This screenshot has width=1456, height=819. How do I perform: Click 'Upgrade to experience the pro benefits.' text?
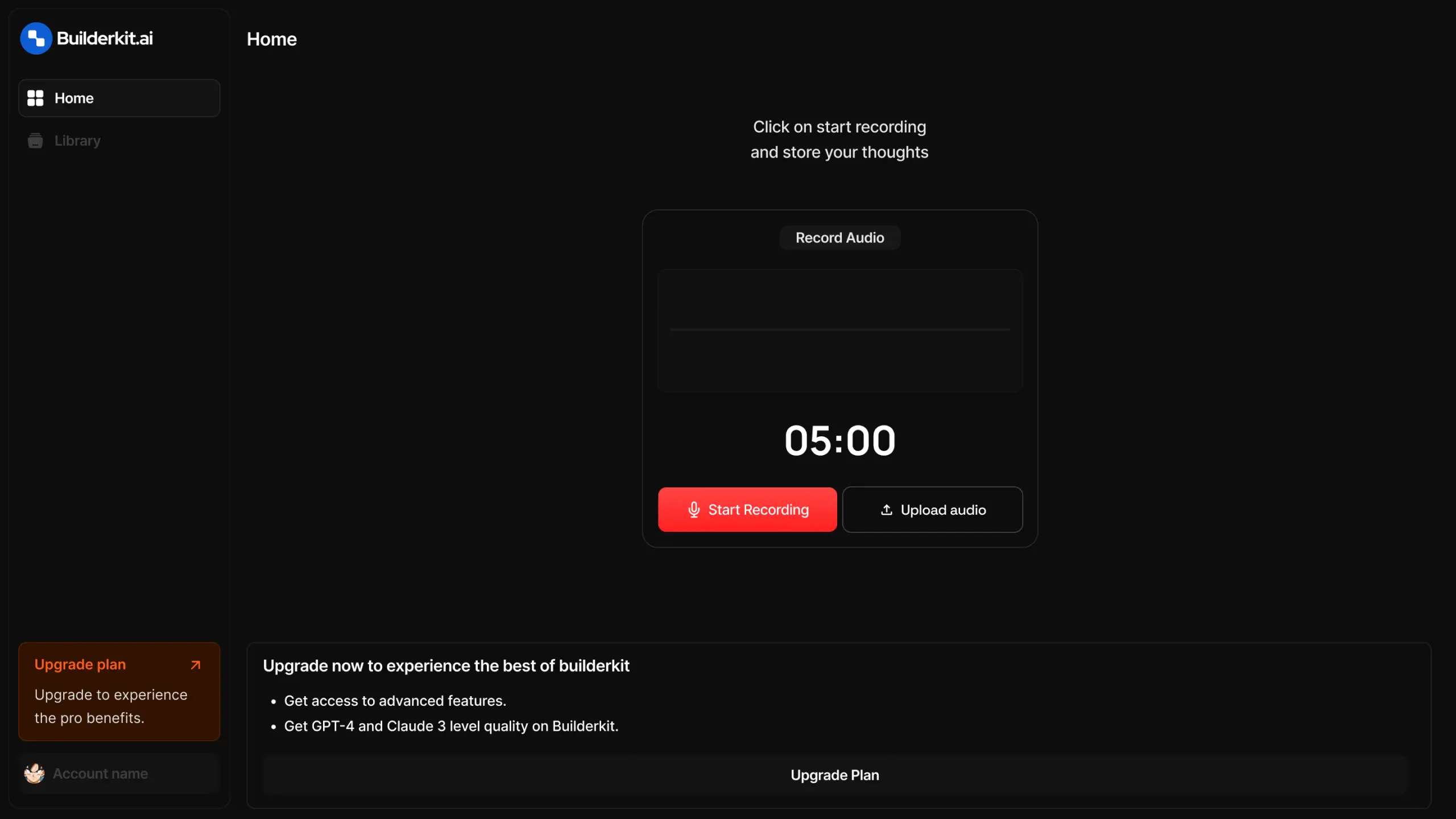tap(111, 706)
